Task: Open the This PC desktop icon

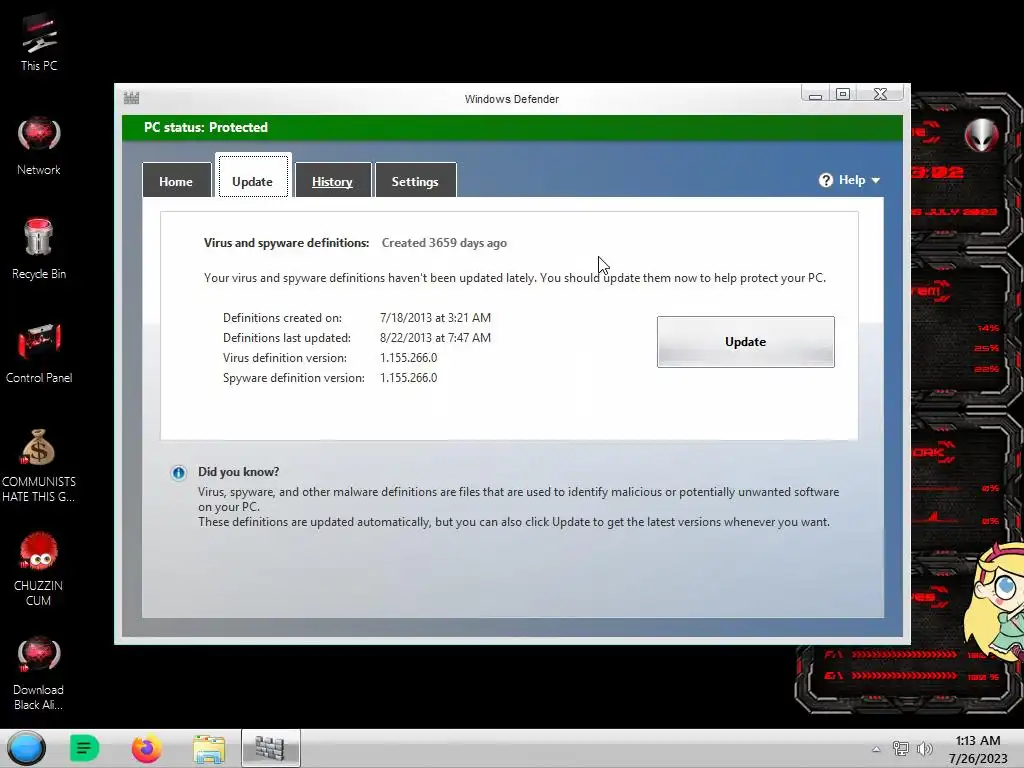Action: click(x=39, y=42)
